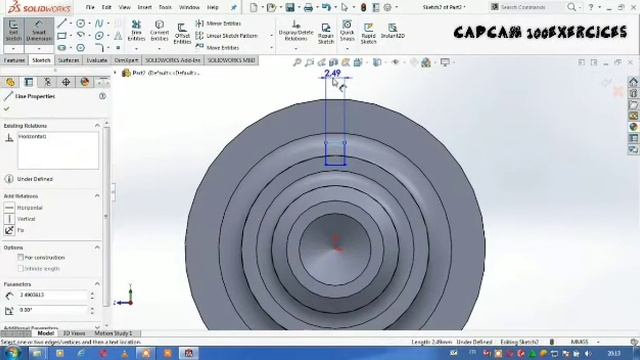The image size is (640, 360).
Task: Activate the Smart Dimension tool
Action: [39, 31]
